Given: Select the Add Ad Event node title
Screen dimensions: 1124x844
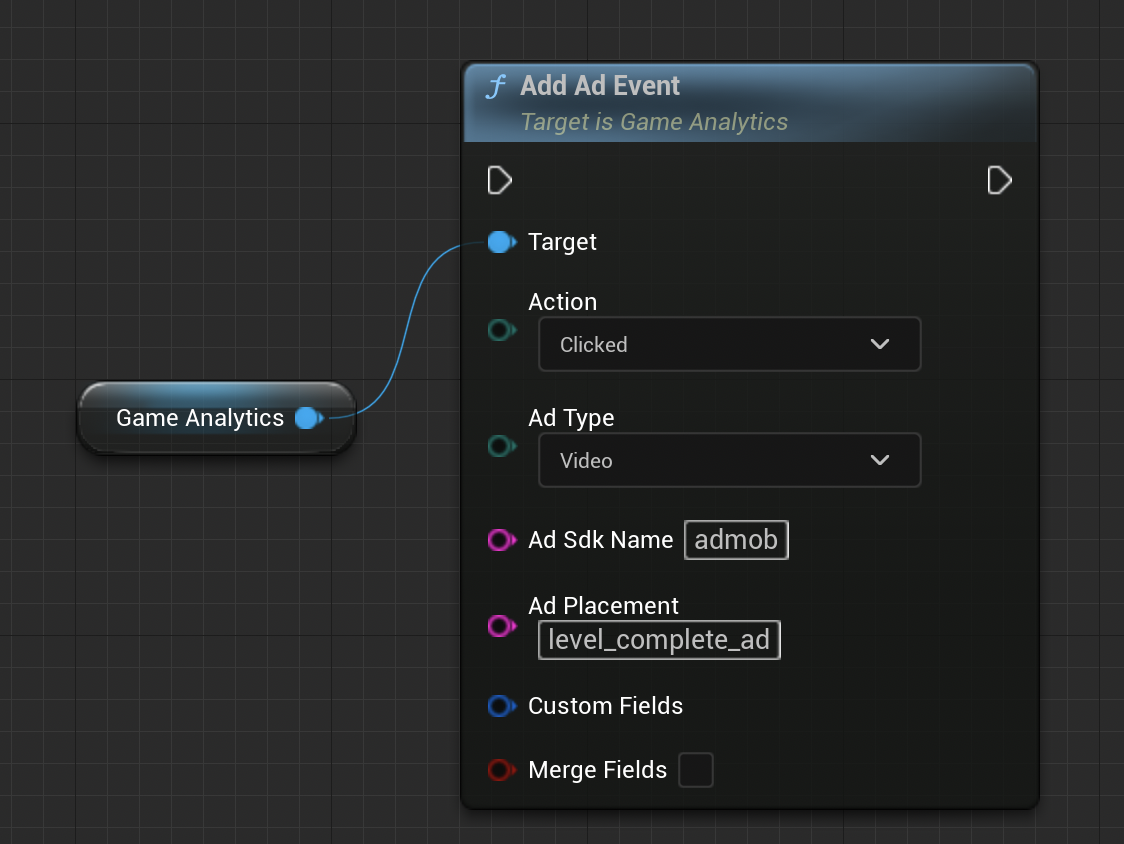Looking at the screenshot, I should (x=600, y=86).
